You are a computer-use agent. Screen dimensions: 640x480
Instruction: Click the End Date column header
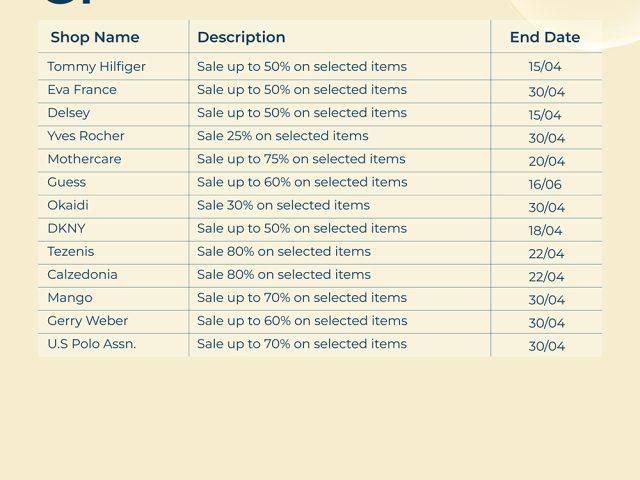pyautogui.click(x=545, y=37)
